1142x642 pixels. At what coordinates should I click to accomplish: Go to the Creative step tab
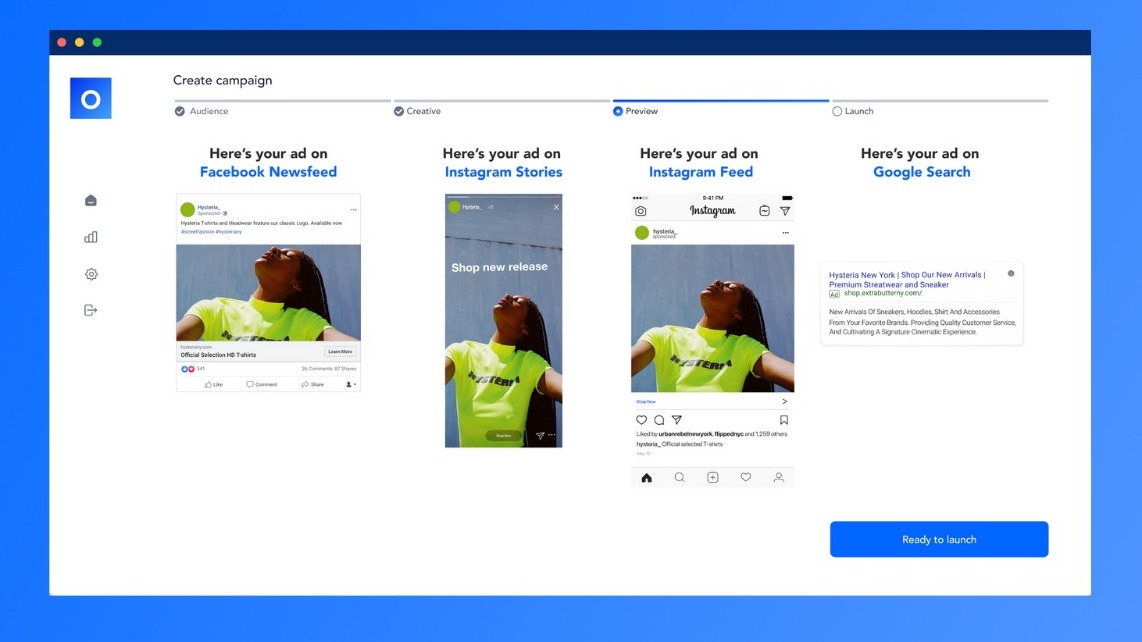pyautogui.click(x=423, y=111)
